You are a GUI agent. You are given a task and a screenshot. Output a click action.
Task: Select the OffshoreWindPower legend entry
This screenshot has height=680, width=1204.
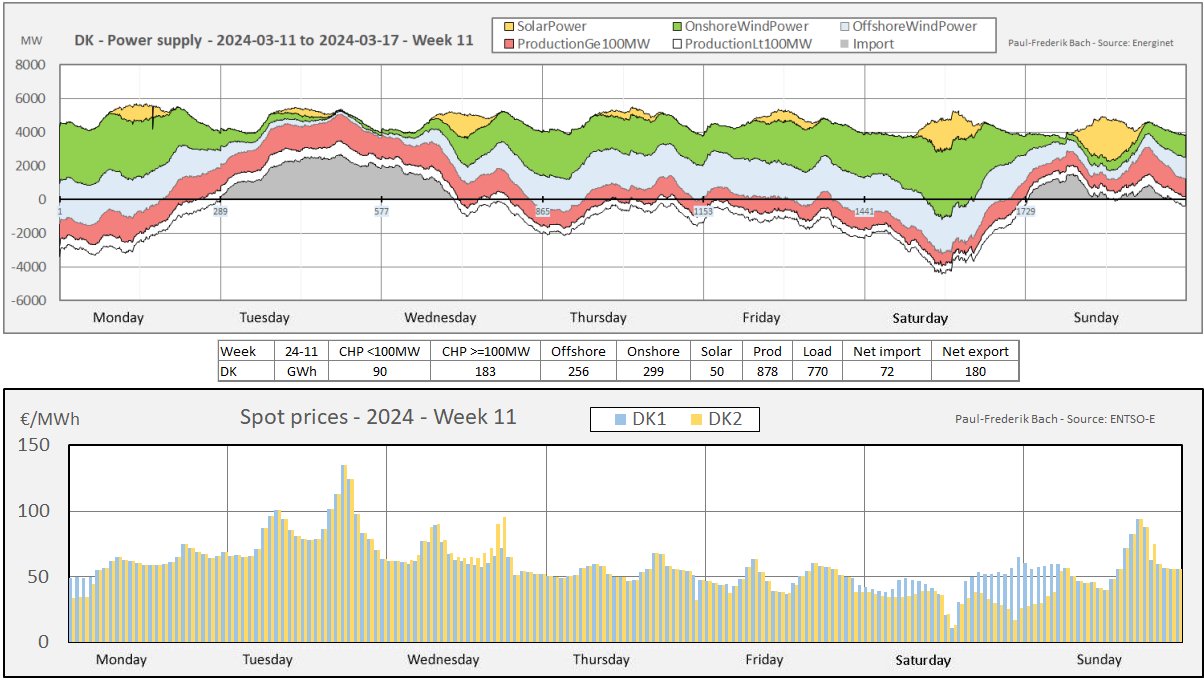pos(910,26)
